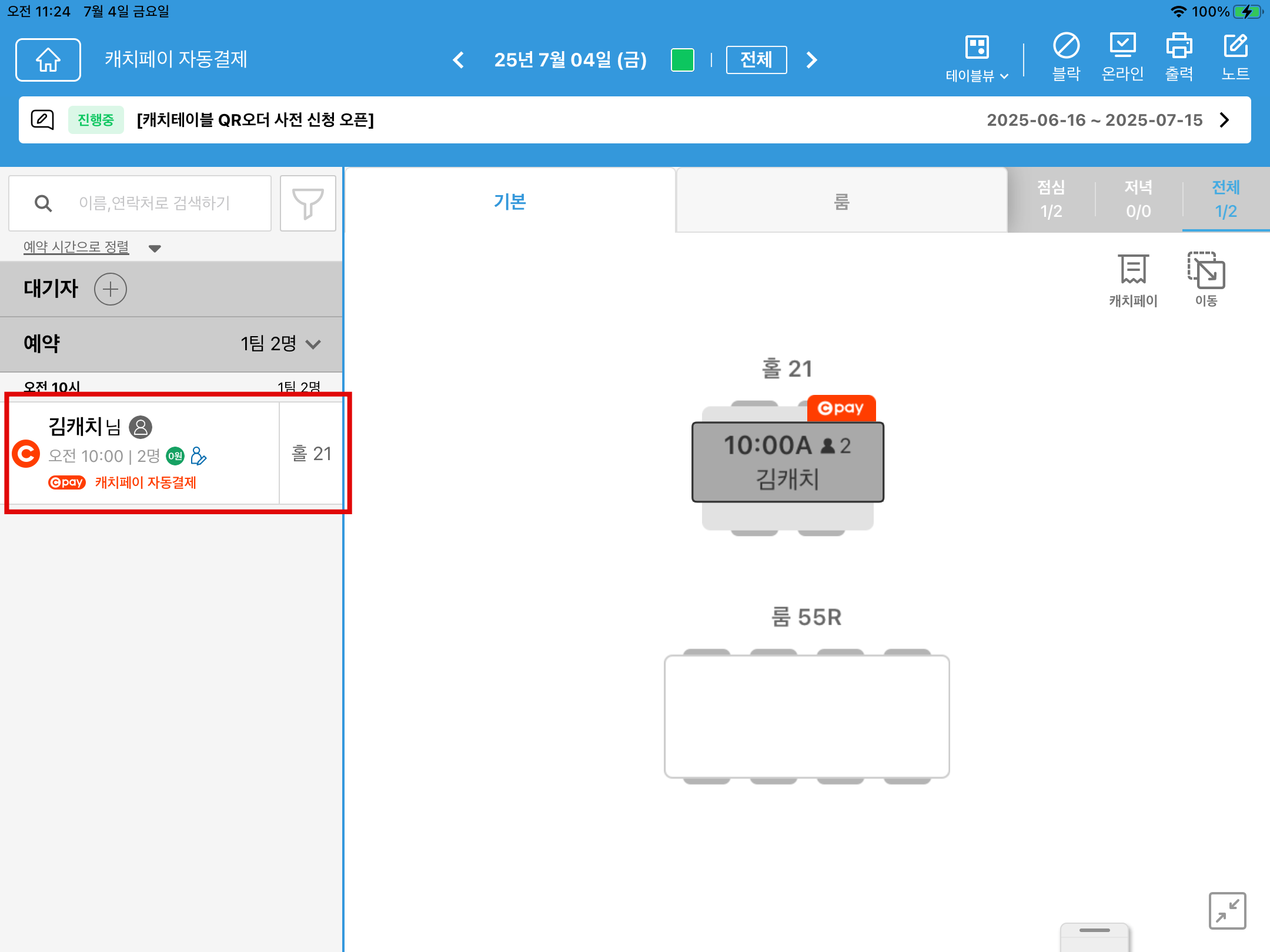Open the QR오더 announcement banner
The image size is (1270, 952).
634,120
